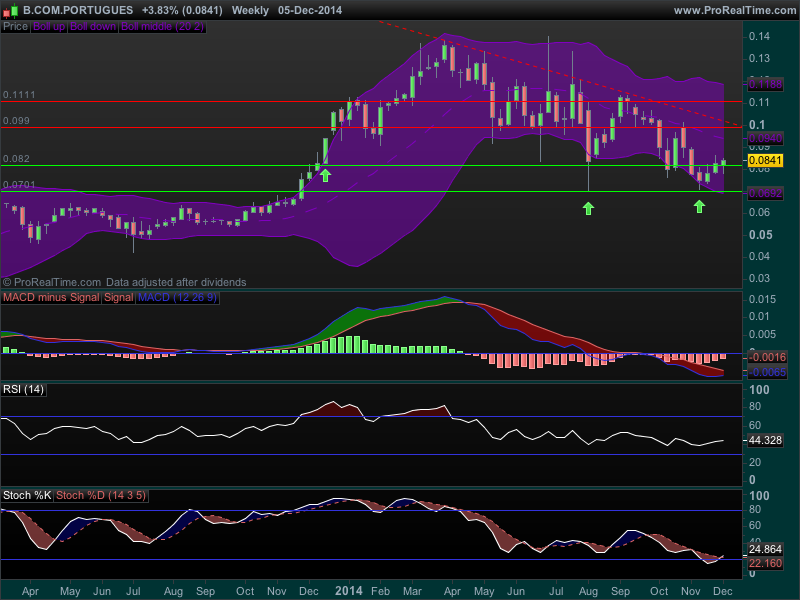Click the green up arrow below August low
This screenshot has height=600, width=800.
588,207
